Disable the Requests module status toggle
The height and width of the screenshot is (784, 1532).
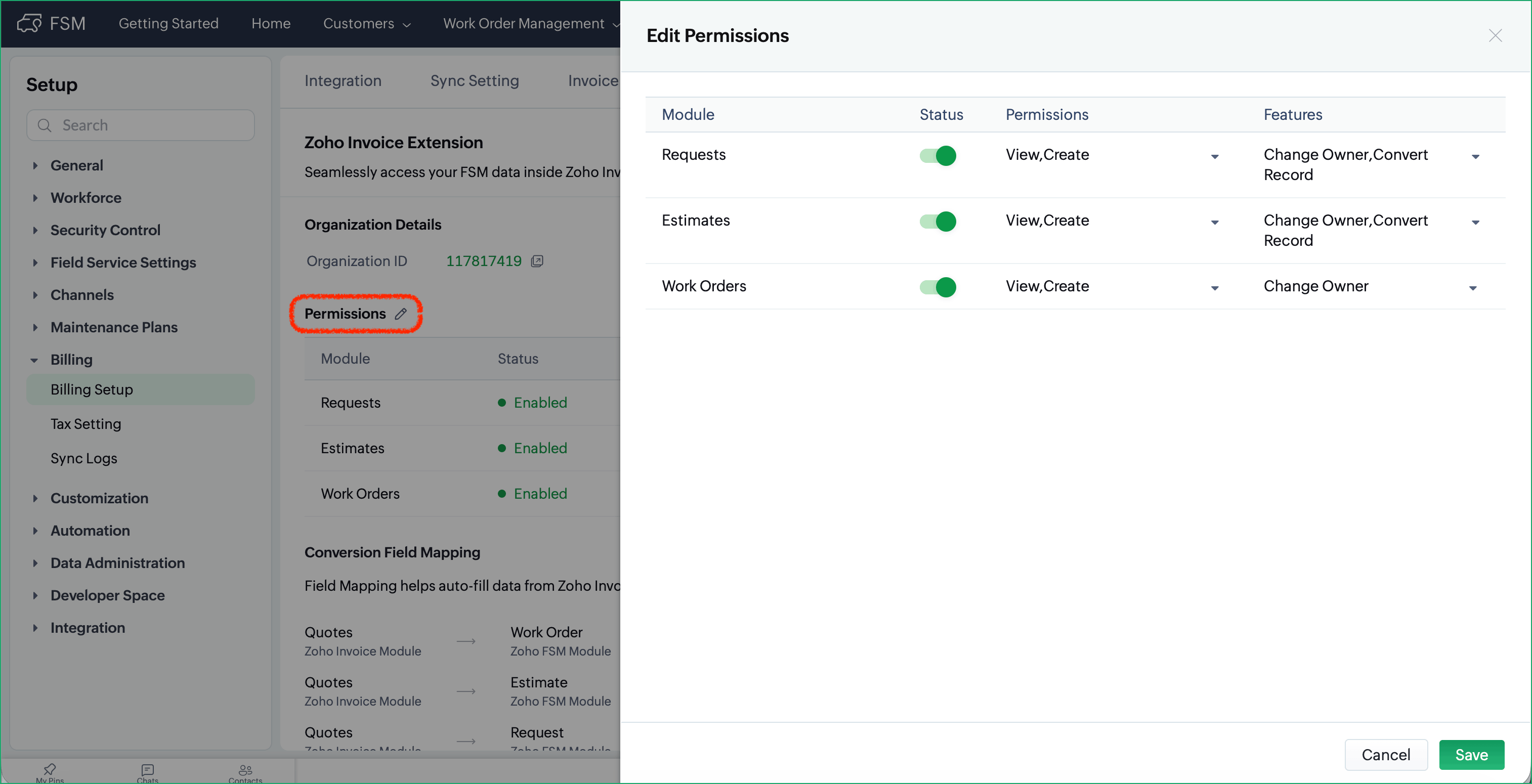938,156
